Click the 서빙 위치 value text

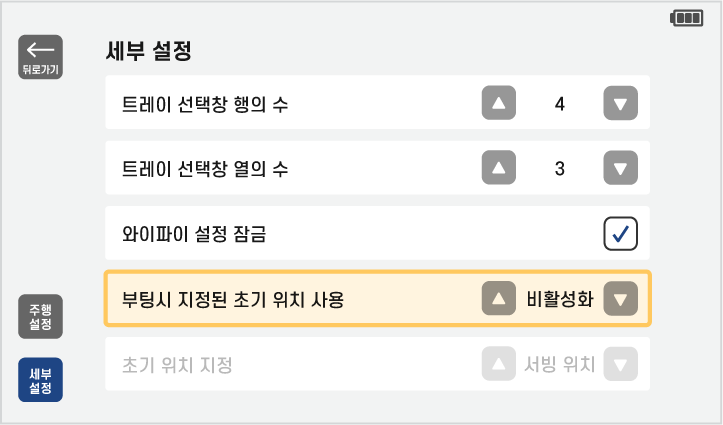click(x=559, y=364)
